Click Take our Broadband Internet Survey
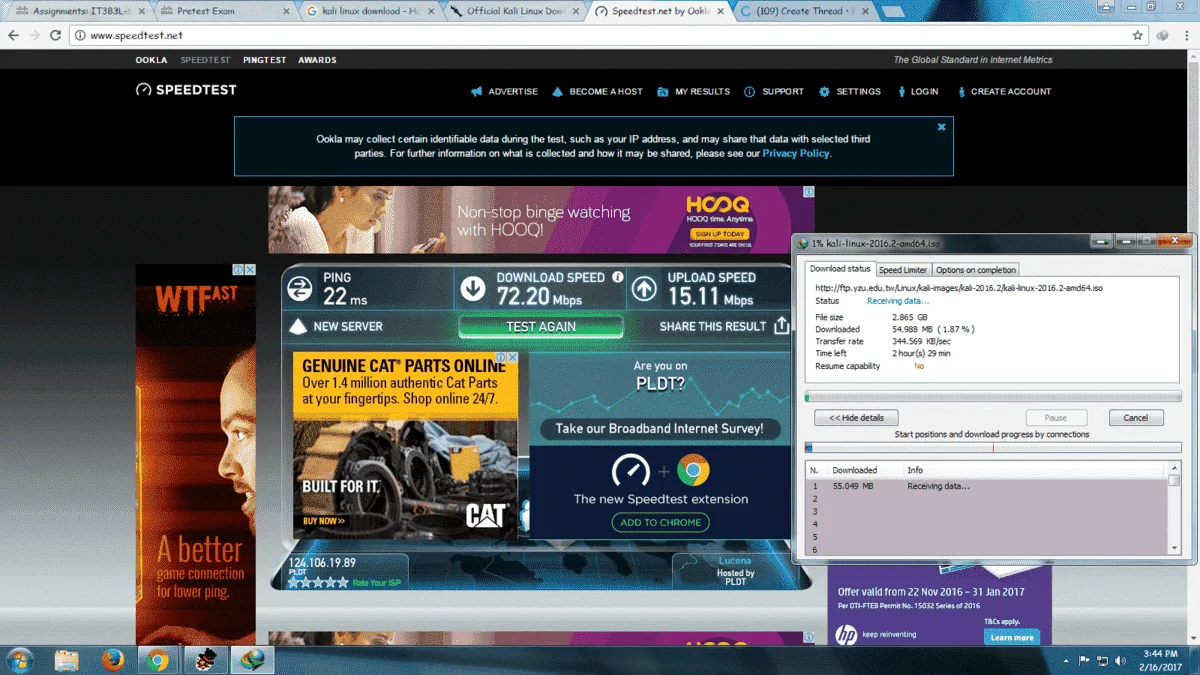The height and width of the screenshot is (675, 1200). tap(660, 428)
